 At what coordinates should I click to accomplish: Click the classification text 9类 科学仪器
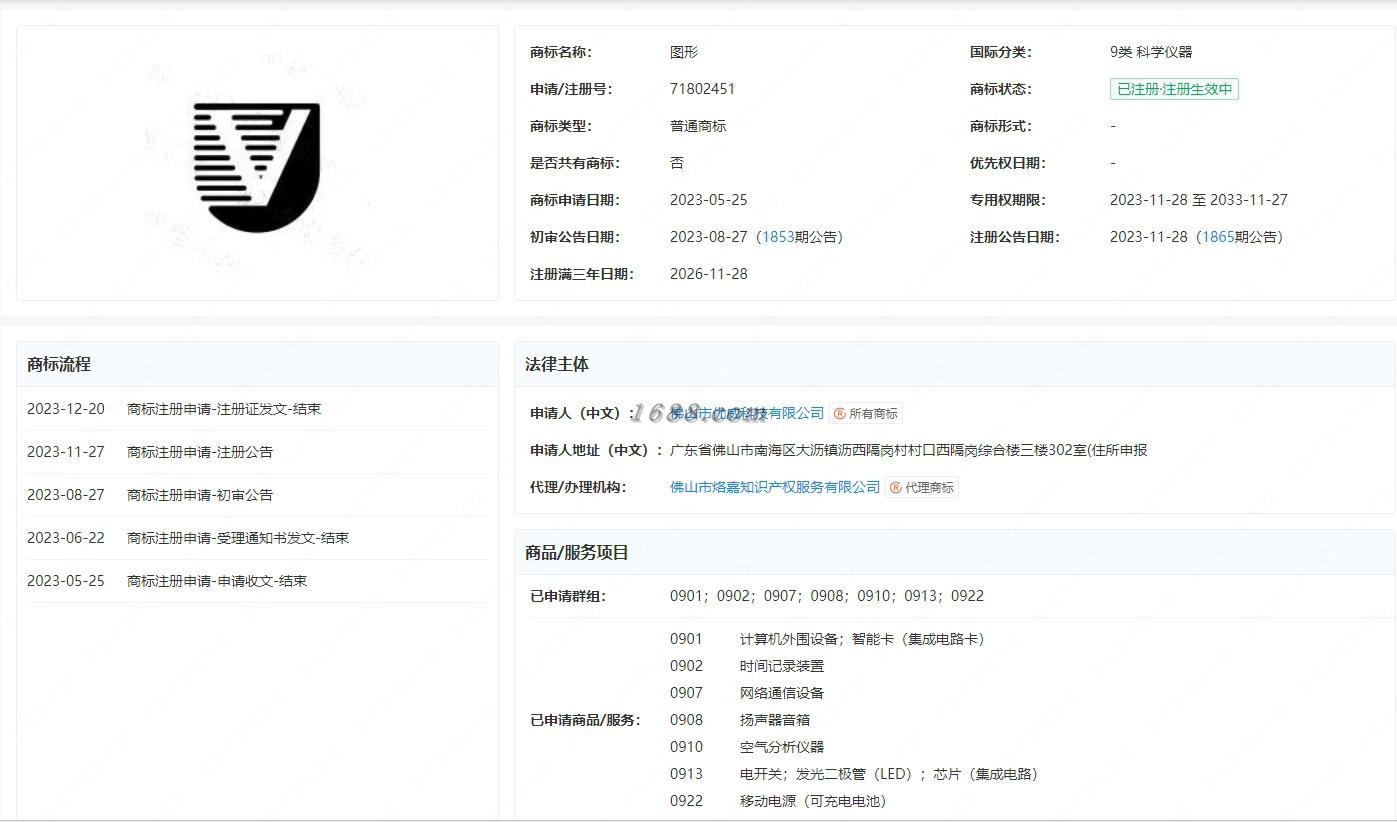pyautogui.click(x=1151, y=52)
